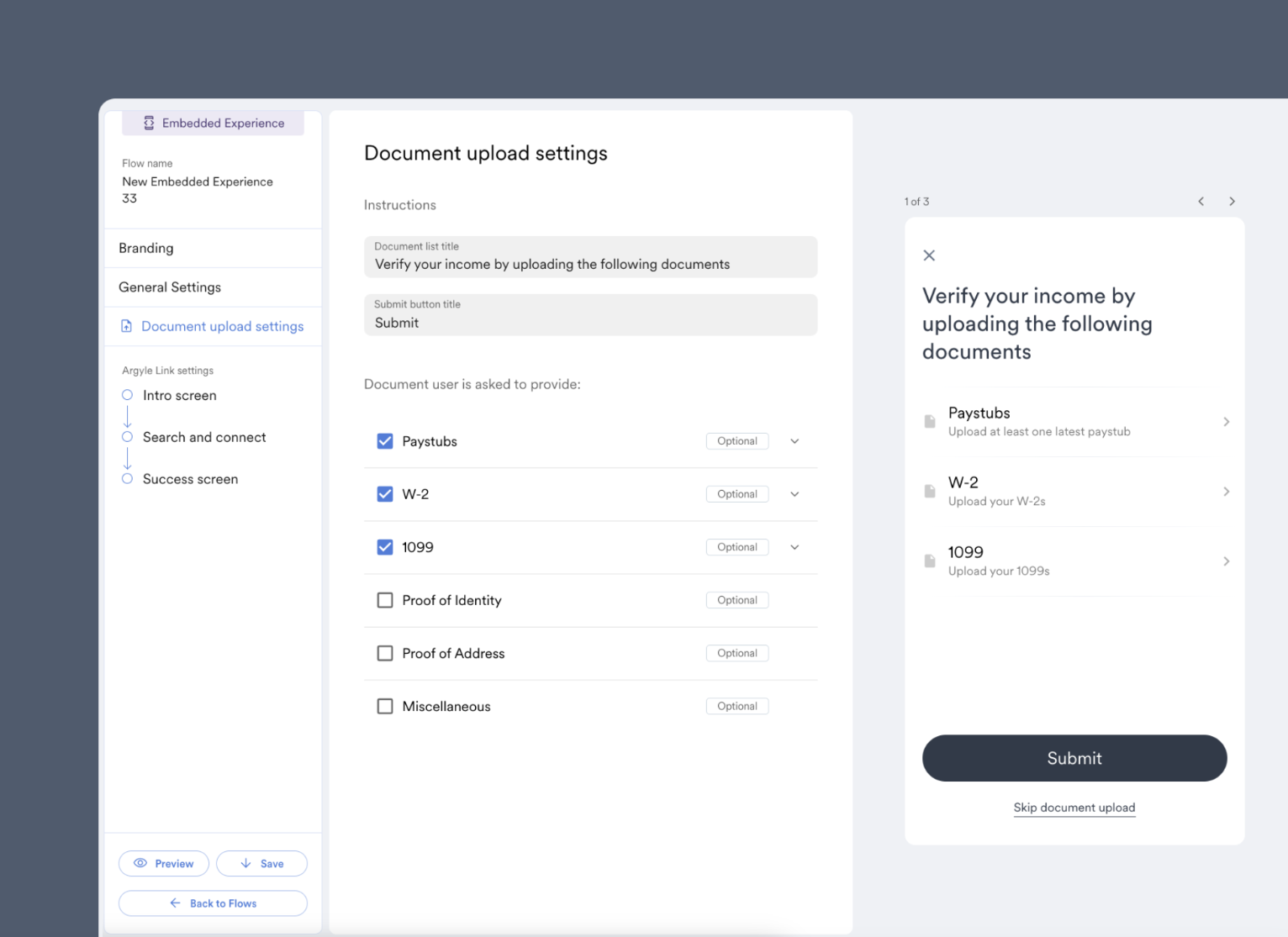Uncheck the Paystubs checkbox
Viewport: 1288px width, 937px height.
(384, 440)
